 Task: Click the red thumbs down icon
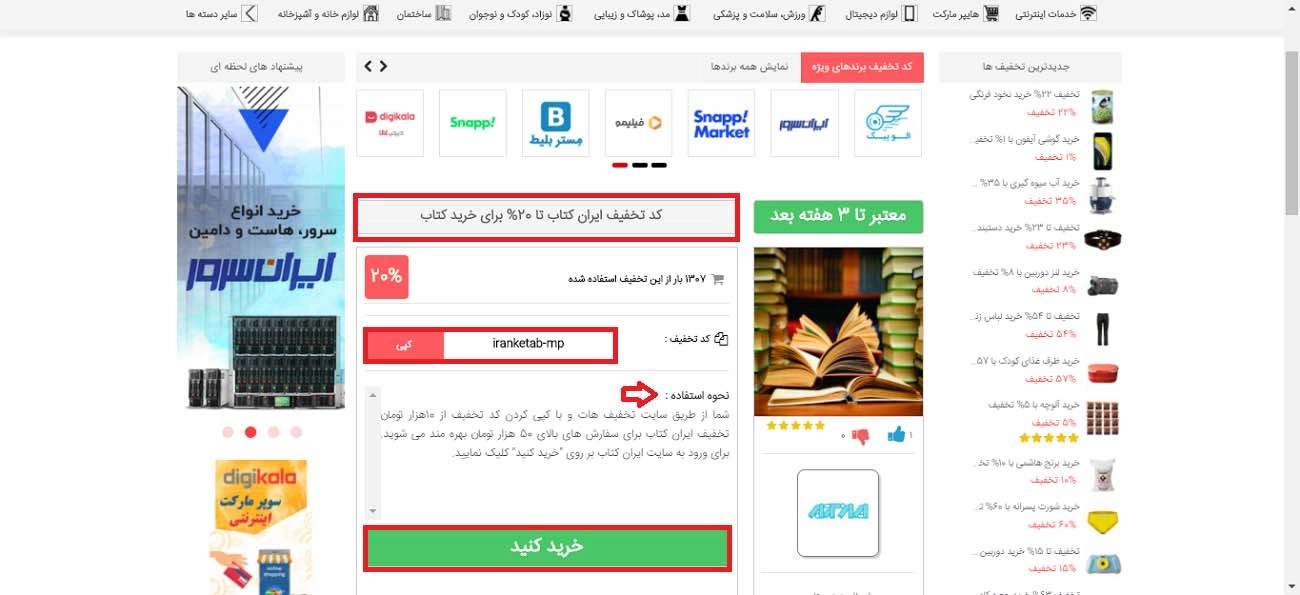tap(859, 436)
